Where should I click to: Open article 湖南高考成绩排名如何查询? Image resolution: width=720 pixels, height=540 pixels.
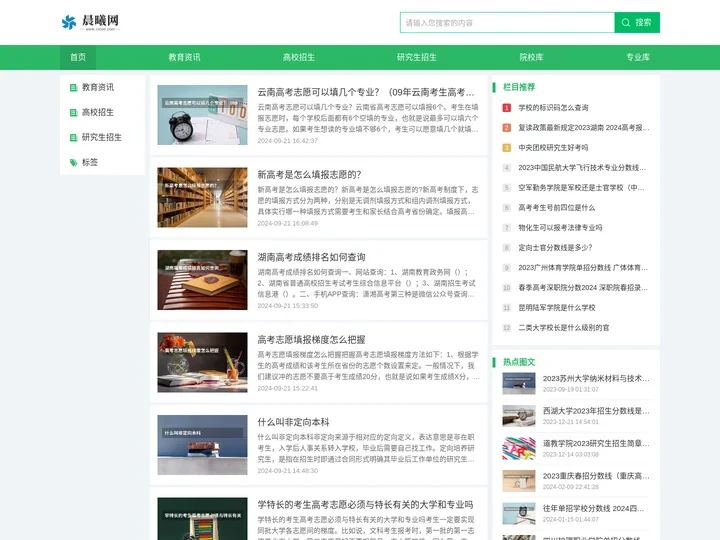click(311, 257)
